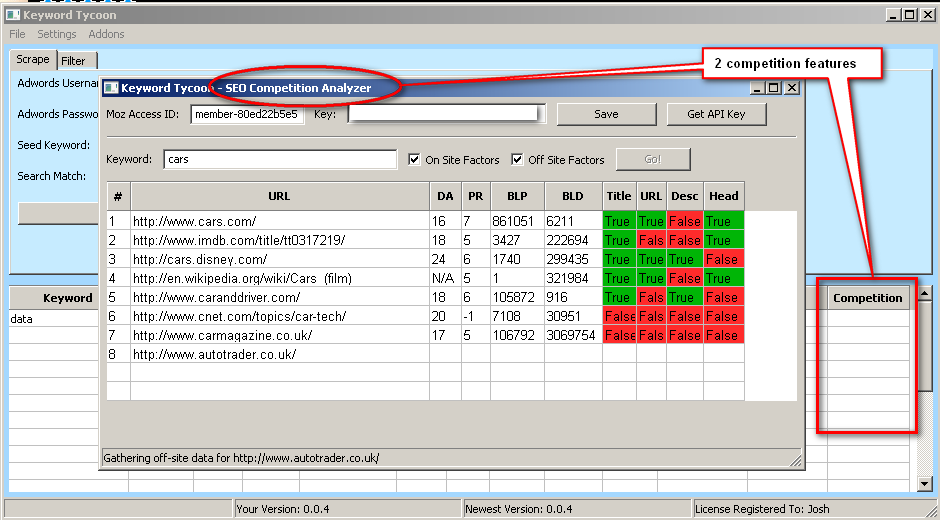The image size is (940, 520).
Task: Click the Competition column header in main window
Action: coord(867,298)
